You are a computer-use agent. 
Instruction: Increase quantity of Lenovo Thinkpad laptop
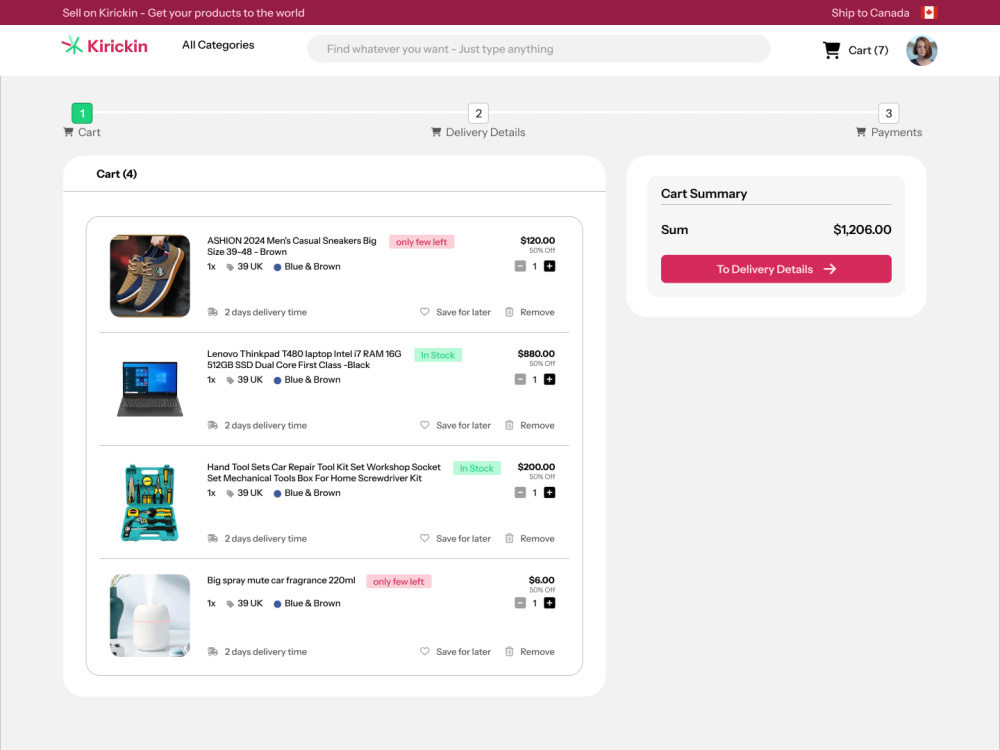pyautogui.click(x=549, y=379)
